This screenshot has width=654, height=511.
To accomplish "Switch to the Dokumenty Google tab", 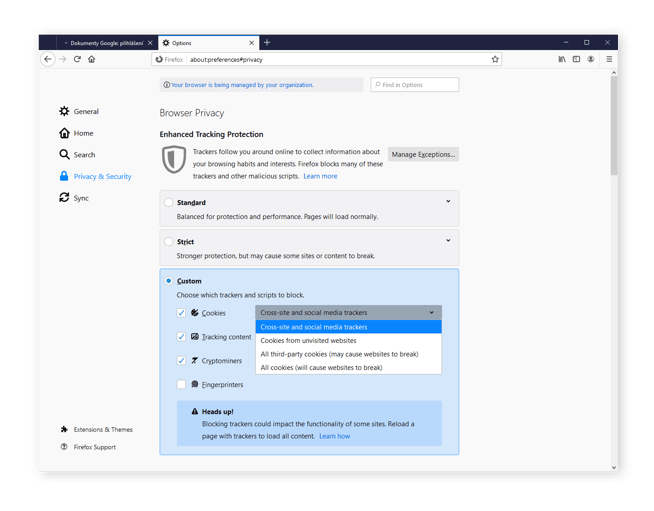I will click(x=107, y=43).
